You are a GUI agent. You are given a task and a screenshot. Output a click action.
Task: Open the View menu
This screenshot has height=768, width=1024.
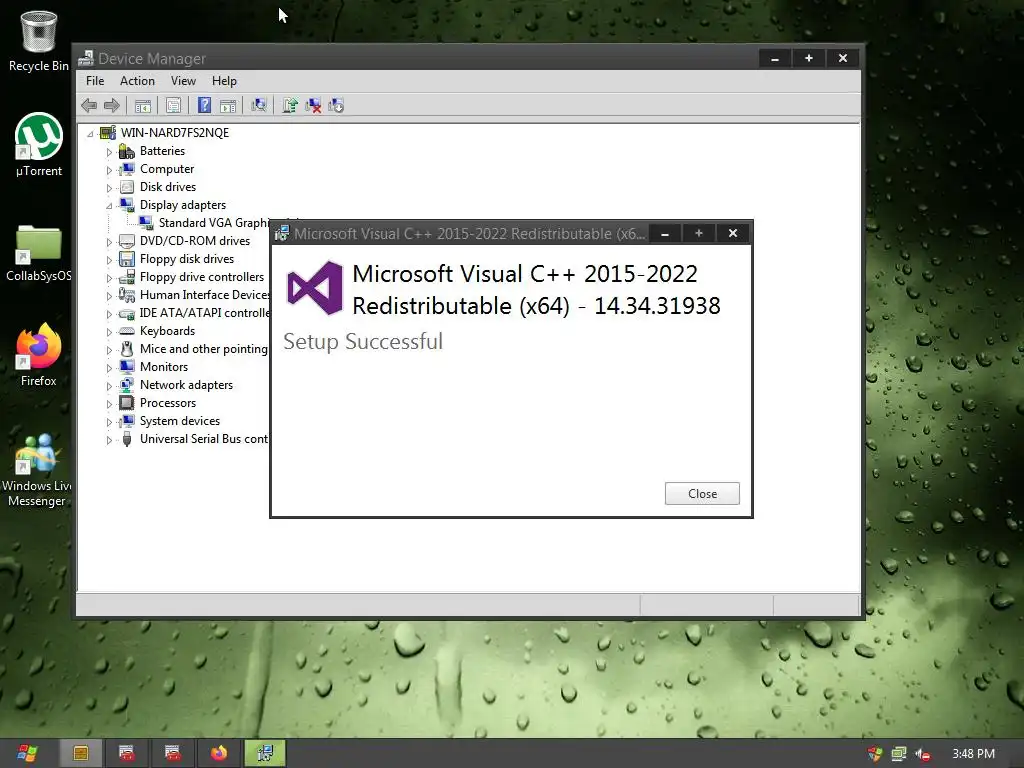(183, 81)
